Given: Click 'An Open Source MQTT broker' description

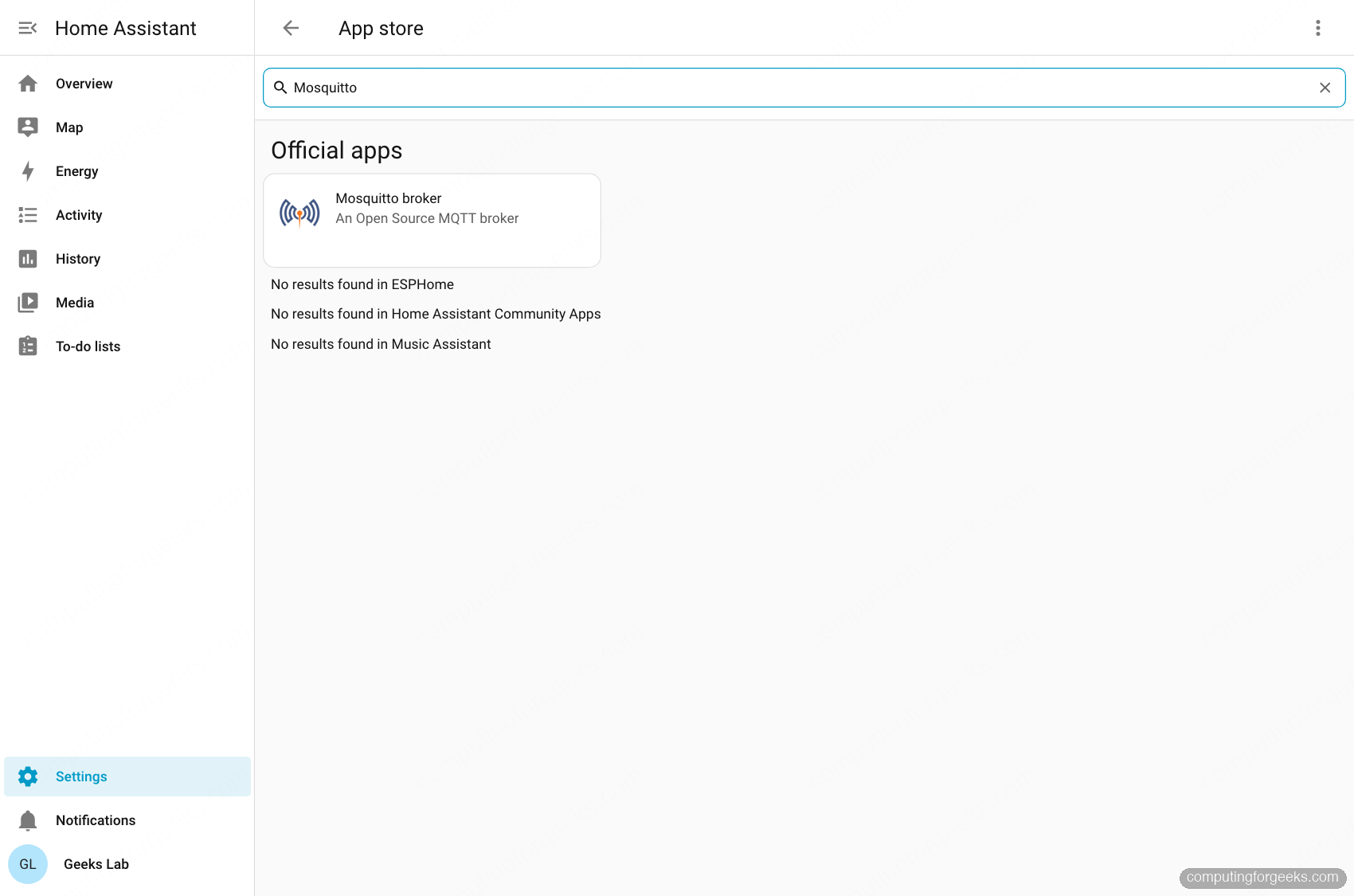Looking at the screenshot, I should coord(427,218).
